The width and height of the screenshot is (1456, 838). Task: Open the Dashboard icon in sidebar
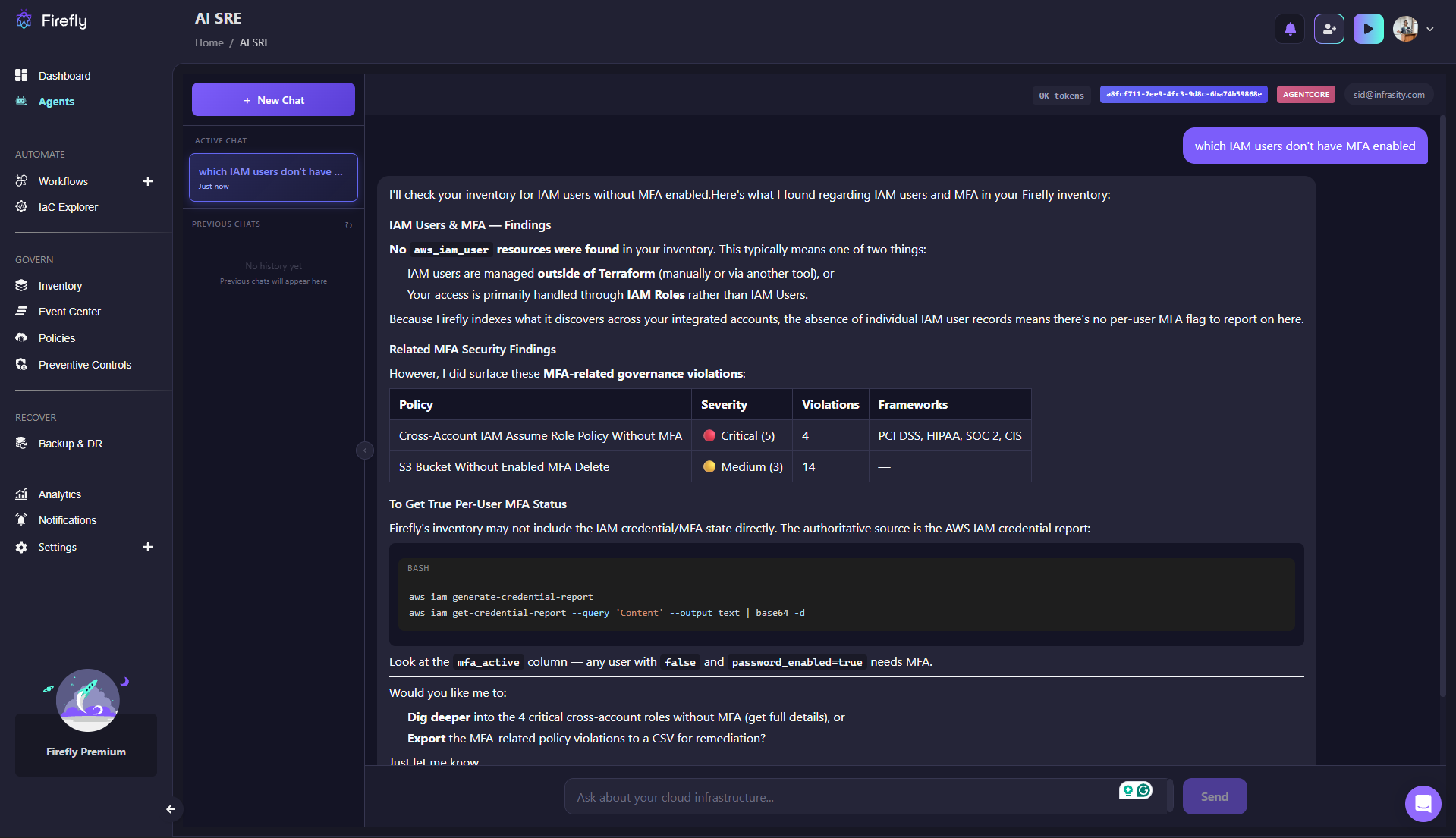21,75
